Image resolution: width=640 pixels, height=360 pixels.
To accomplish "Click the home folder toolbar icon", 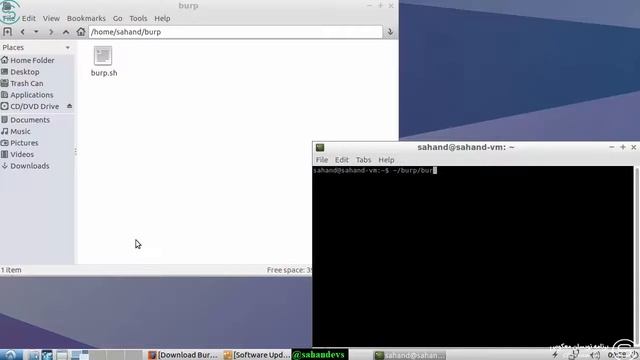I will coord(81,32).
